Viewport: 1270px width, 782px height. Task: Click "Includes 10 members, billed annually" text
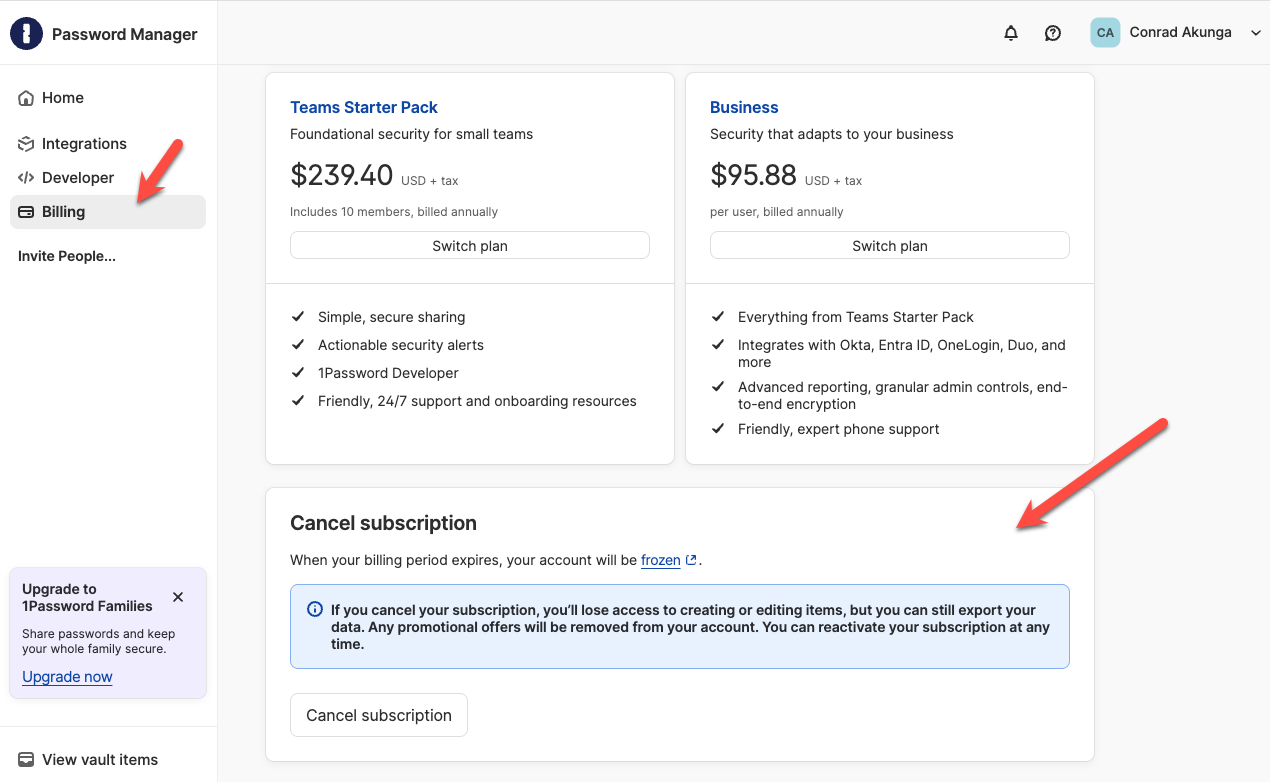click(x=394, y=212)
